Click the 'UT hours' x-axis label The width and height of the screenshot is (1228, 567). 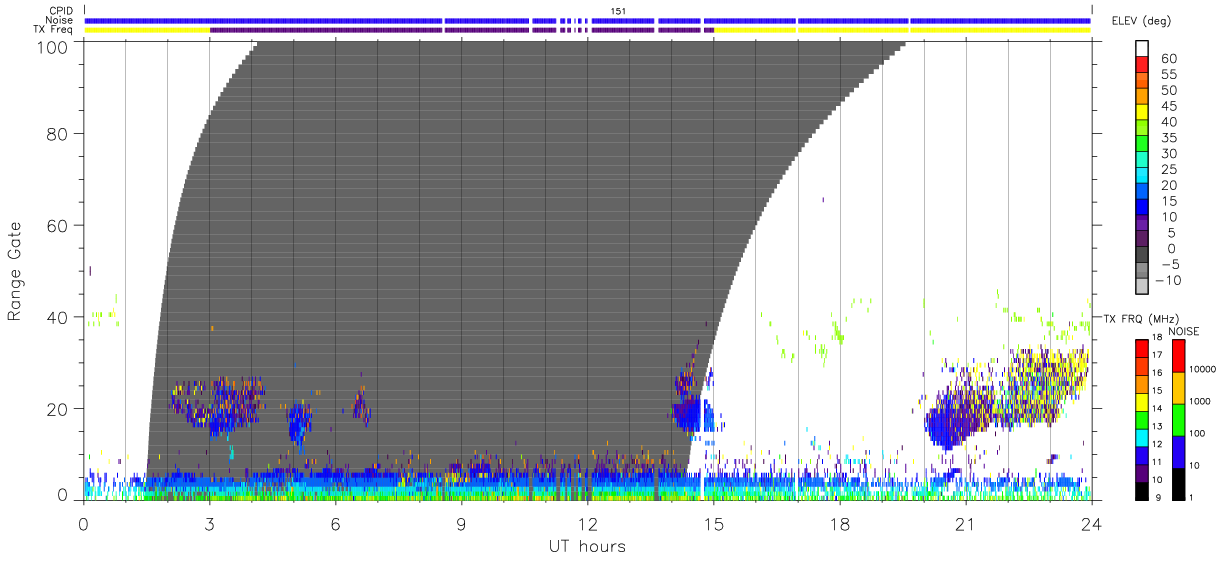pyautogui.click(x=587, y=546)
